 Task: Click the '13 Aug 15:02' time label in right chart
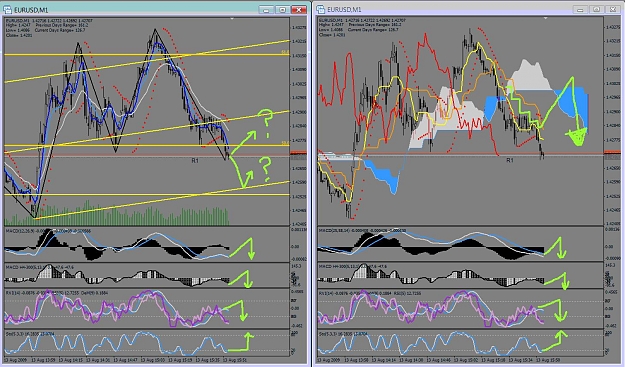pyautogui.click(x=466, y=360)
